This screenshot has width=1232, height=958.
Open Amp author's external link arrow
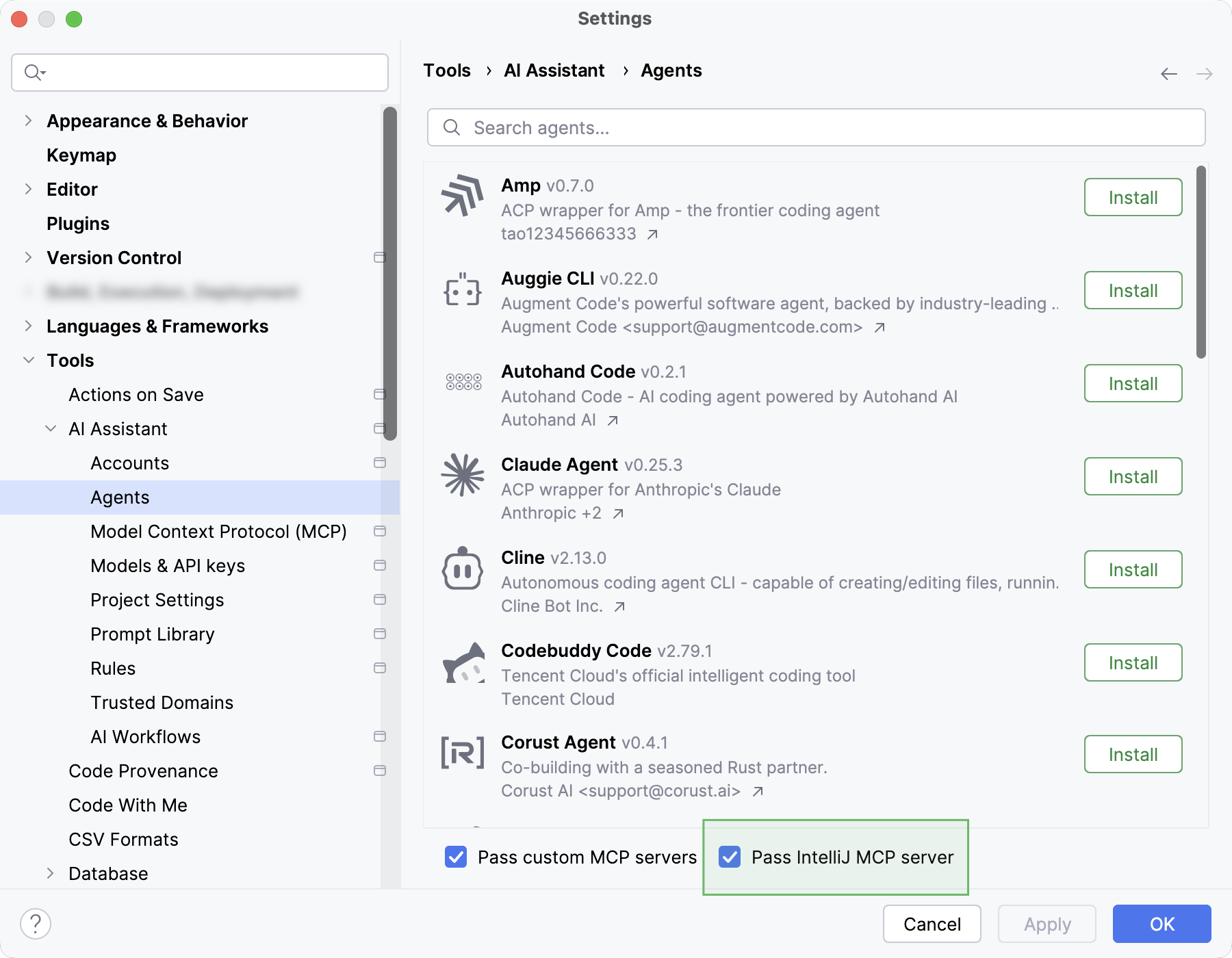[652, 234]
